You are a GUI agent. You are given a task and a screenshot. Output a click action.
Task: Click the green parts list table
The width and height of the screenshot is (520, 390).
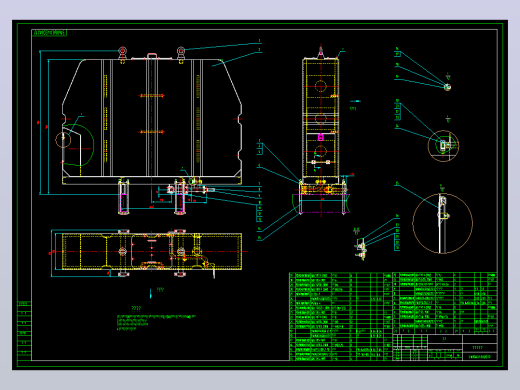click(393, 316)
